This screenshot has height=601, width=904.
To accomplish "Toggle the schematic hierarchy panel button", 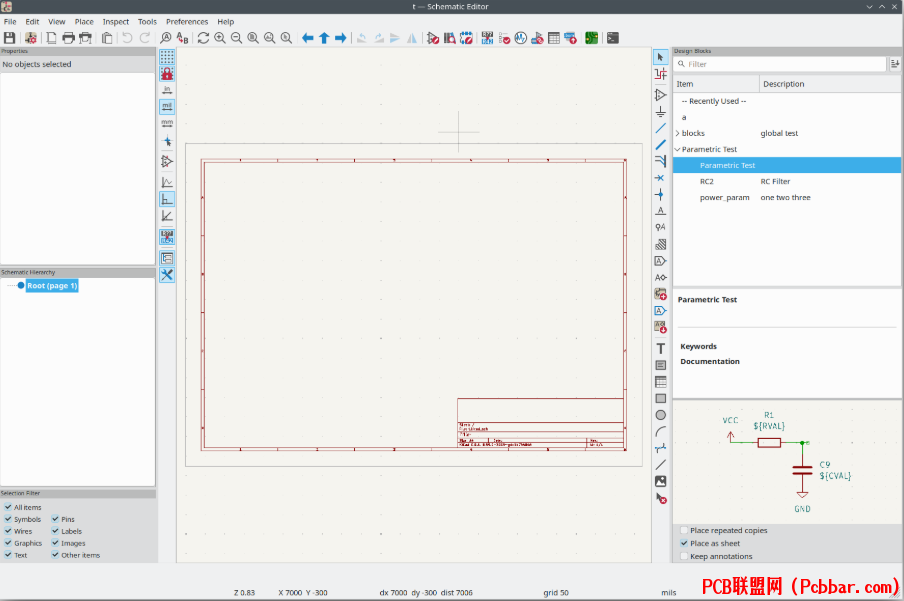I will click(167, 258).
